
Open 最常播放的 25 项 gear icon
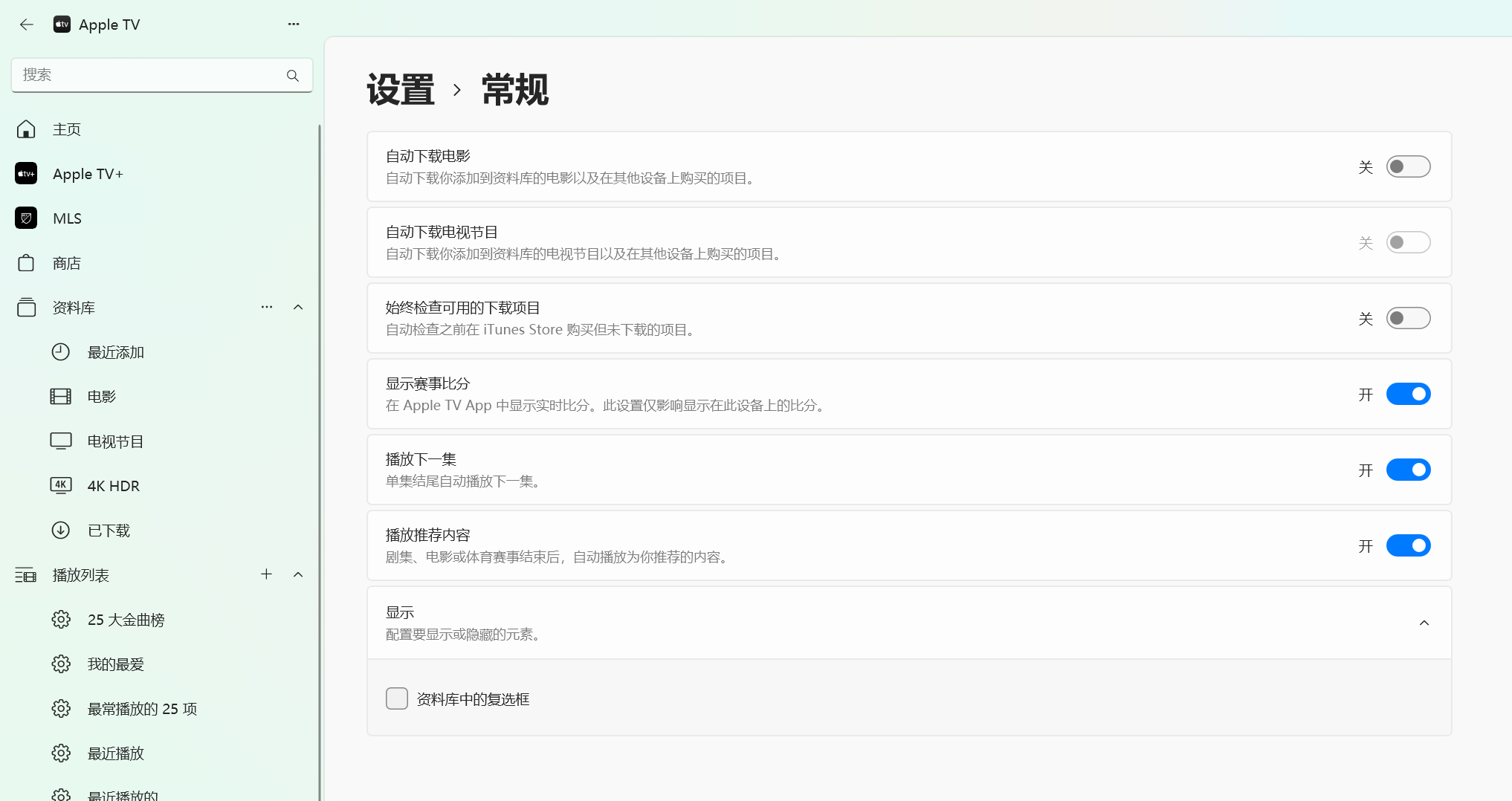point(61,709)
